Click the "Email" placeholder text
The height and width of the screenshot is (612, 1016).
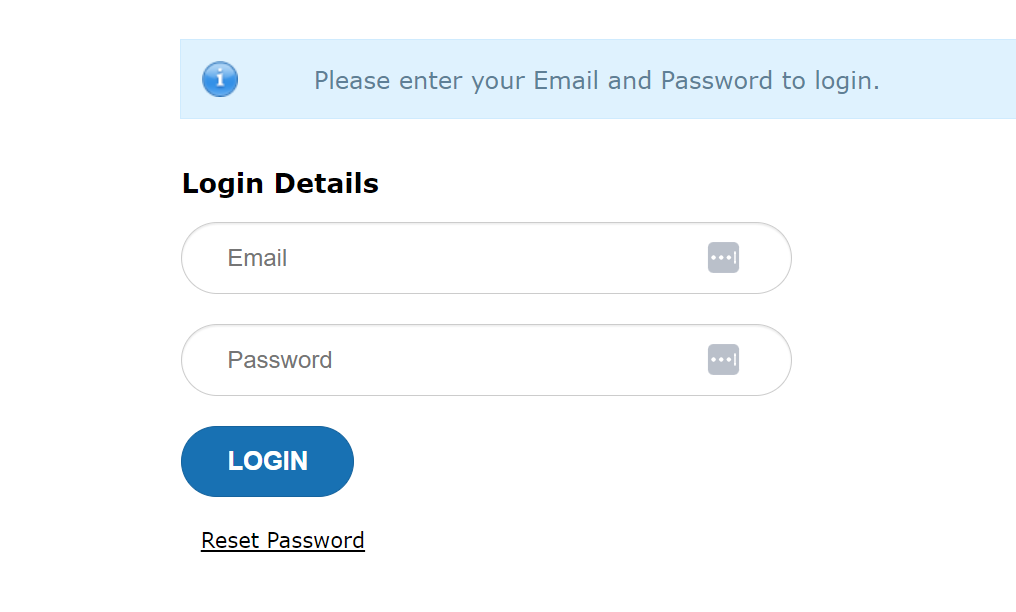click(257, 258)
